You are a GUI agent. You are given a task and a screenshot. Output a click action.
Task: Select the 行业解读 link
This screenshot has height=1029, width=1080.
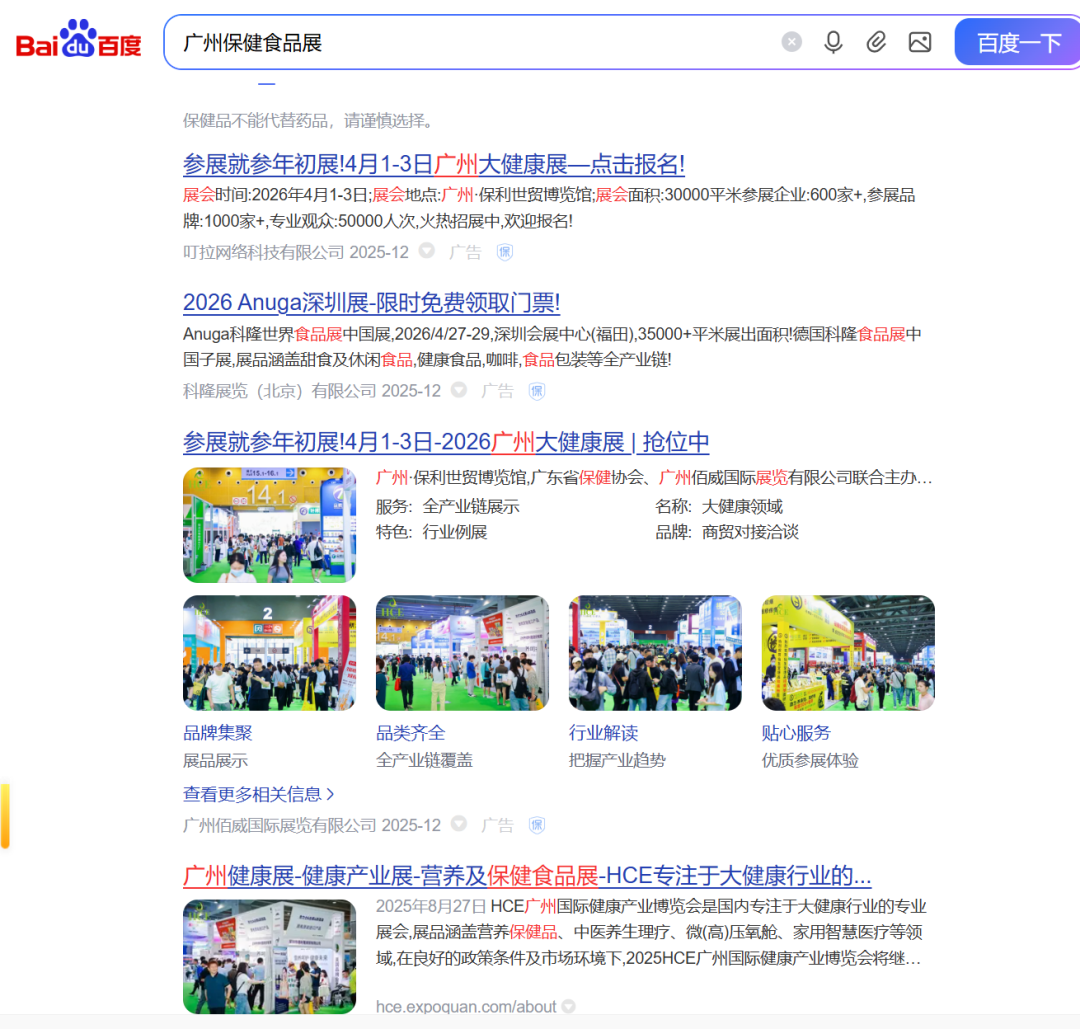pos(603,733)
